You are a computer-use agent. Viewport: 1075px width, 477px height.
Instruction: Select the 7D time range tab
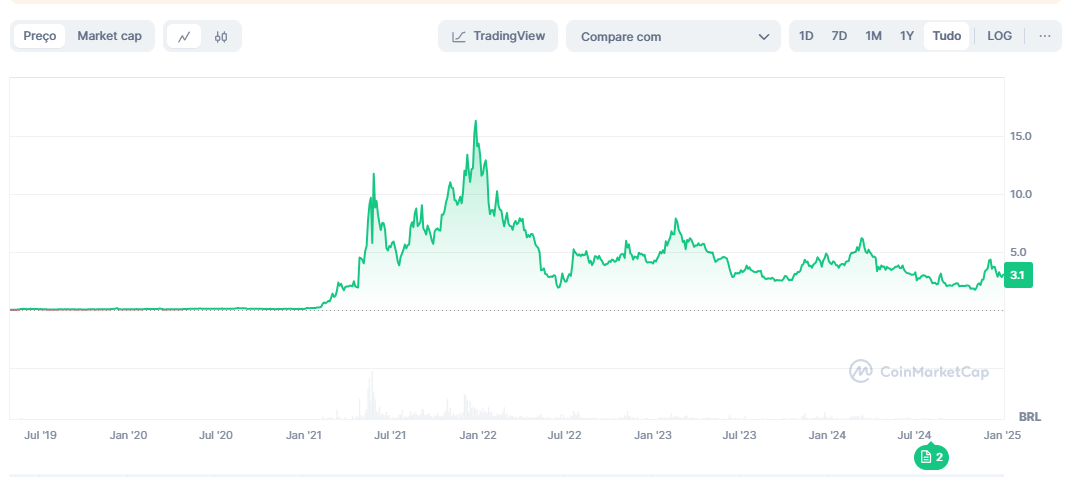(x=839, y=36)
